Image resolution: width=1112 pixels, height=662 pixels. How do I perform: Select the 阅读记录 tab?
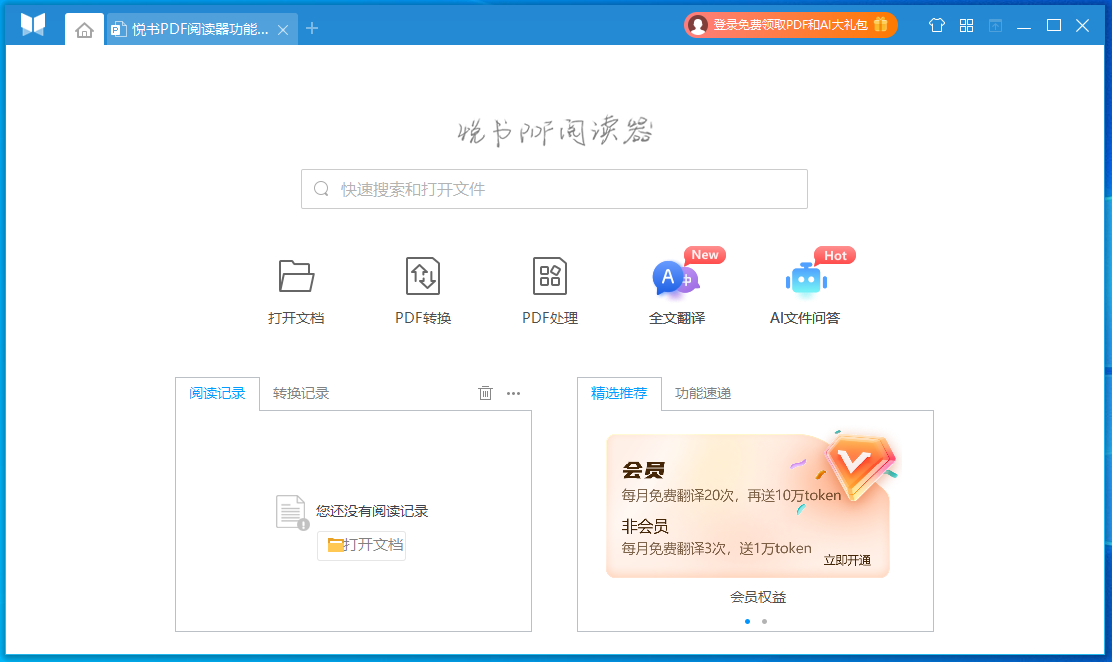217,393
